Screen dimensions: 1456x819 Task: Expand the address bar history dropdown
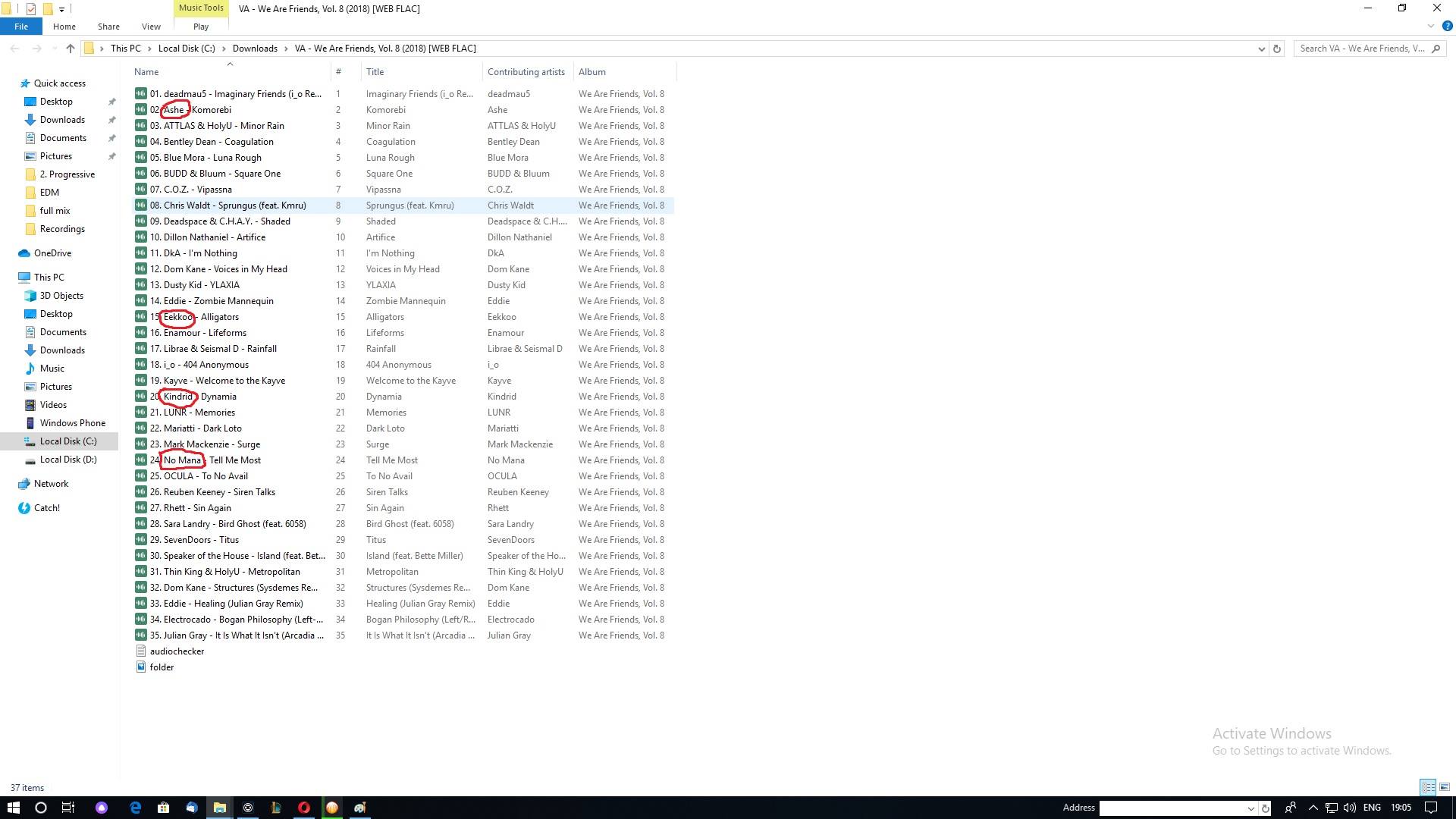click(x=1261, y=49)
